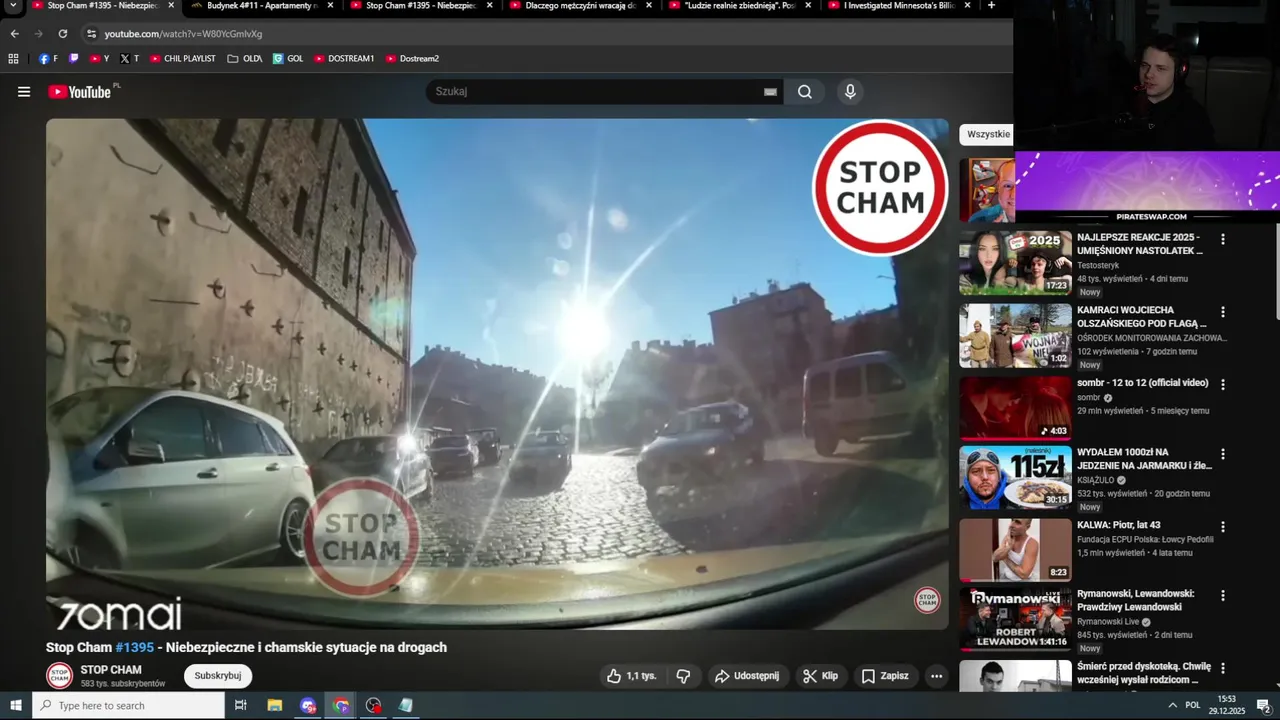1280x720 pixels.
Task: Open menu for KAMRACI WOJCIECHA video
Action: (x=1222, y=312)
